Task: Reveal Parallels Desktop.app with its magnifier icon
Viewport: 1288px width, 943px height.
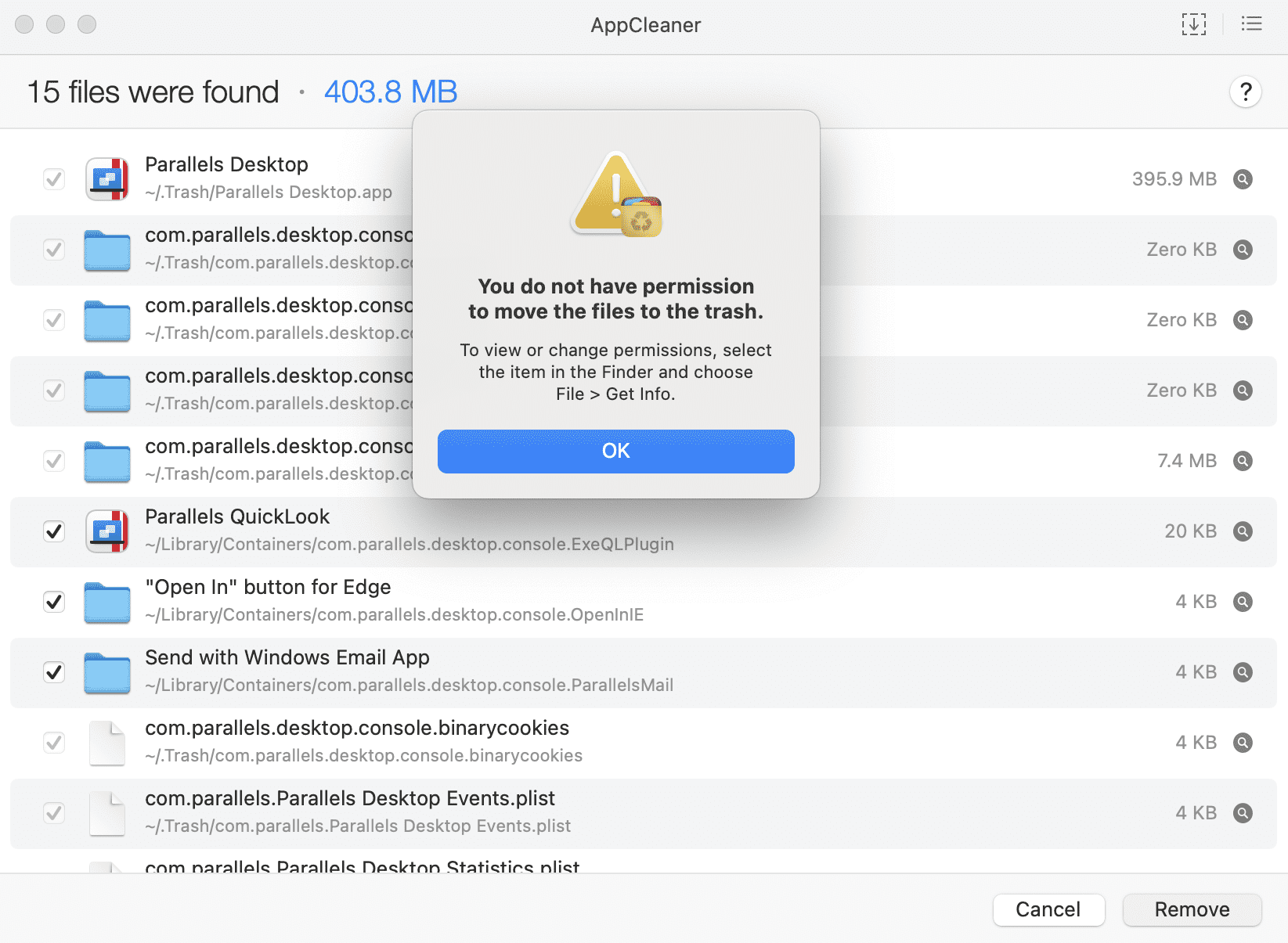Action: click(x=1243, y=179)
